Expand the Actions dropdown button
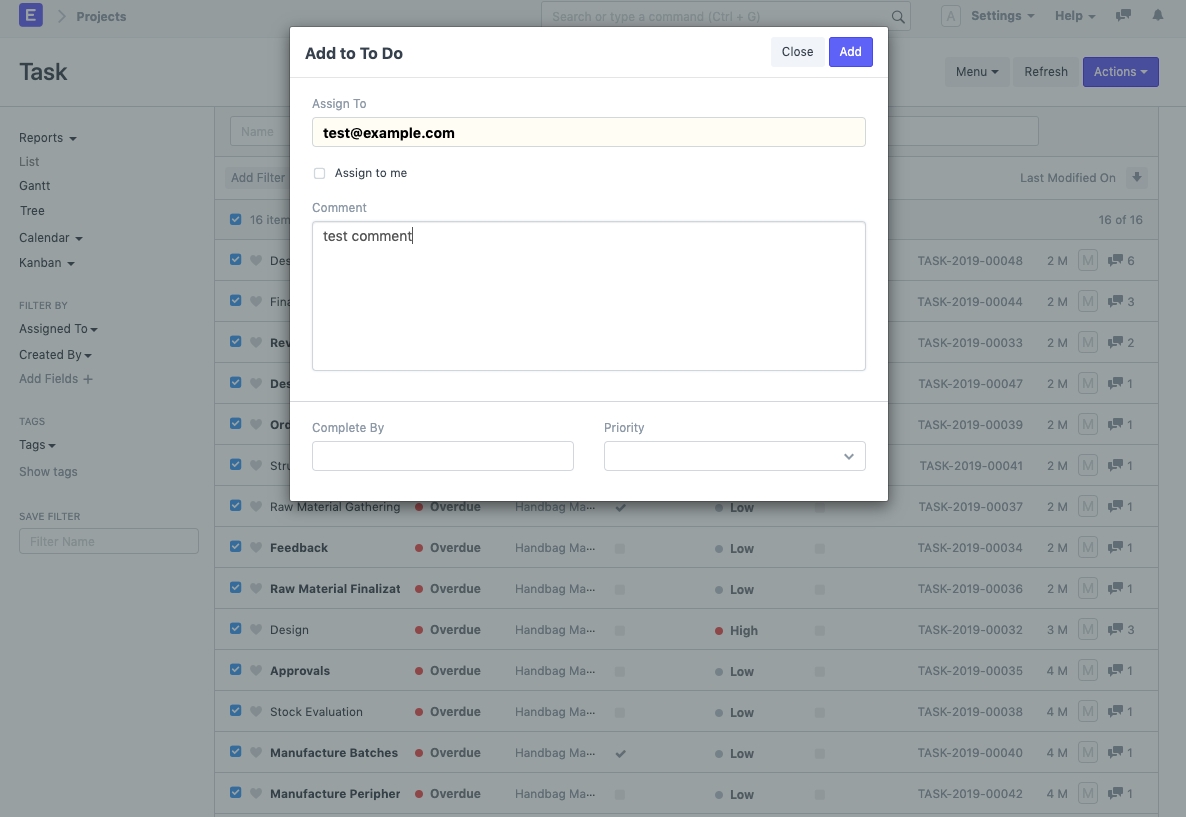This screenshot has height=817, width=1186. coord(1120,72)
